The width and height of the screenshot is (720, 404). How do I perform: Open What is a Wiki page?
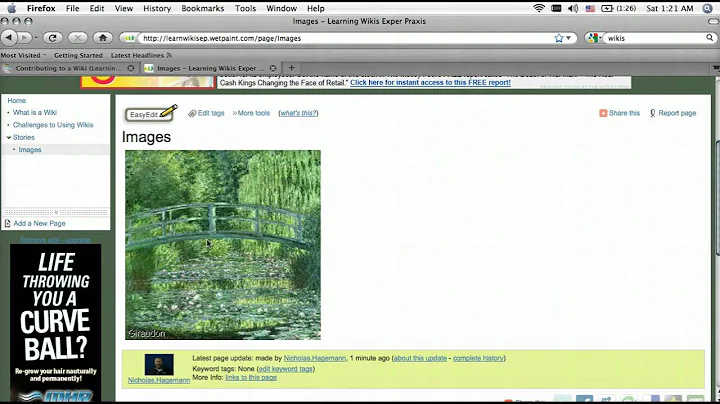pyautogui.click(x=35, y=112)
